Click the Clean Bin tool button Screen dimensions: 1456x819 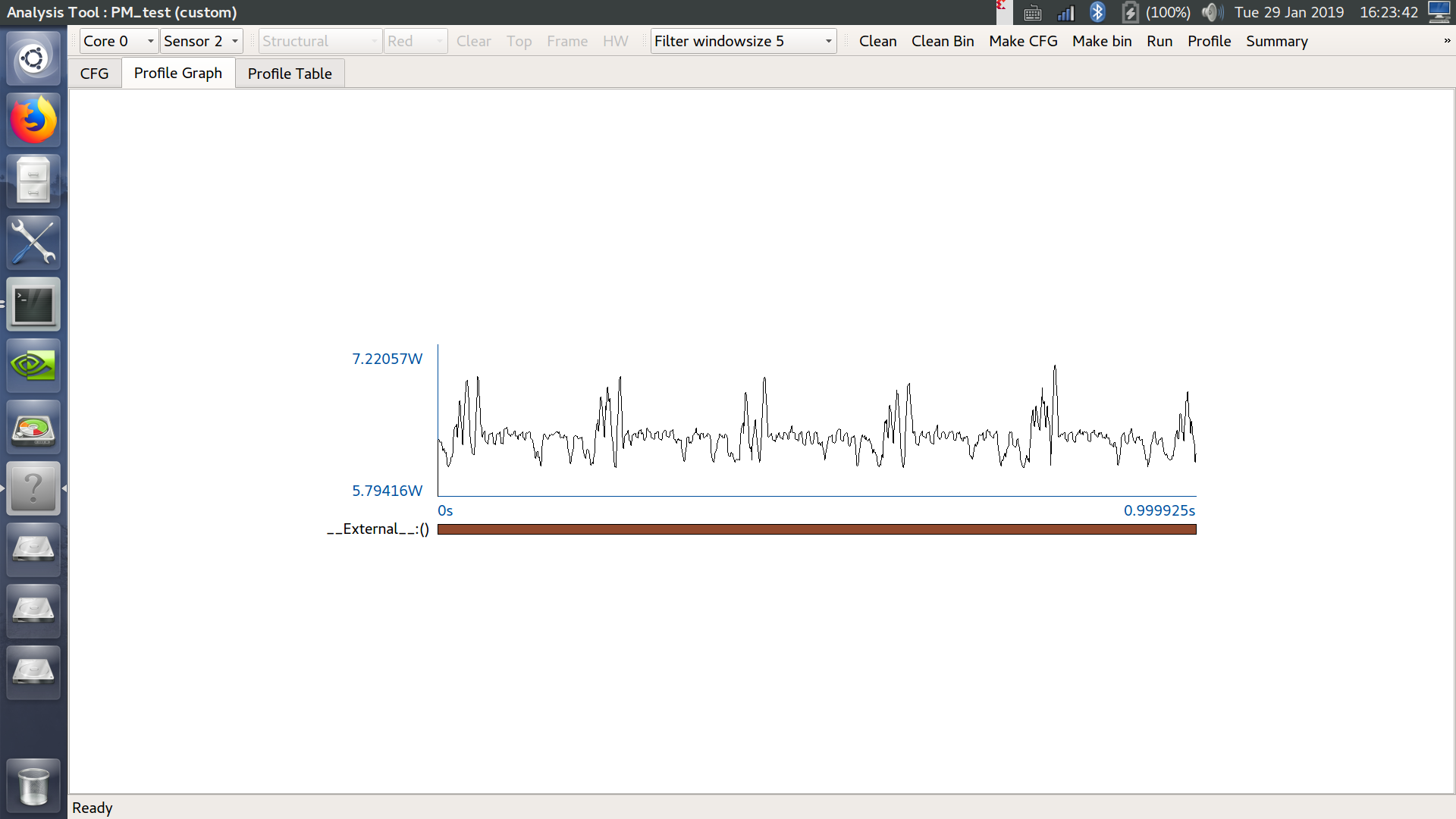tap(943, 41)
